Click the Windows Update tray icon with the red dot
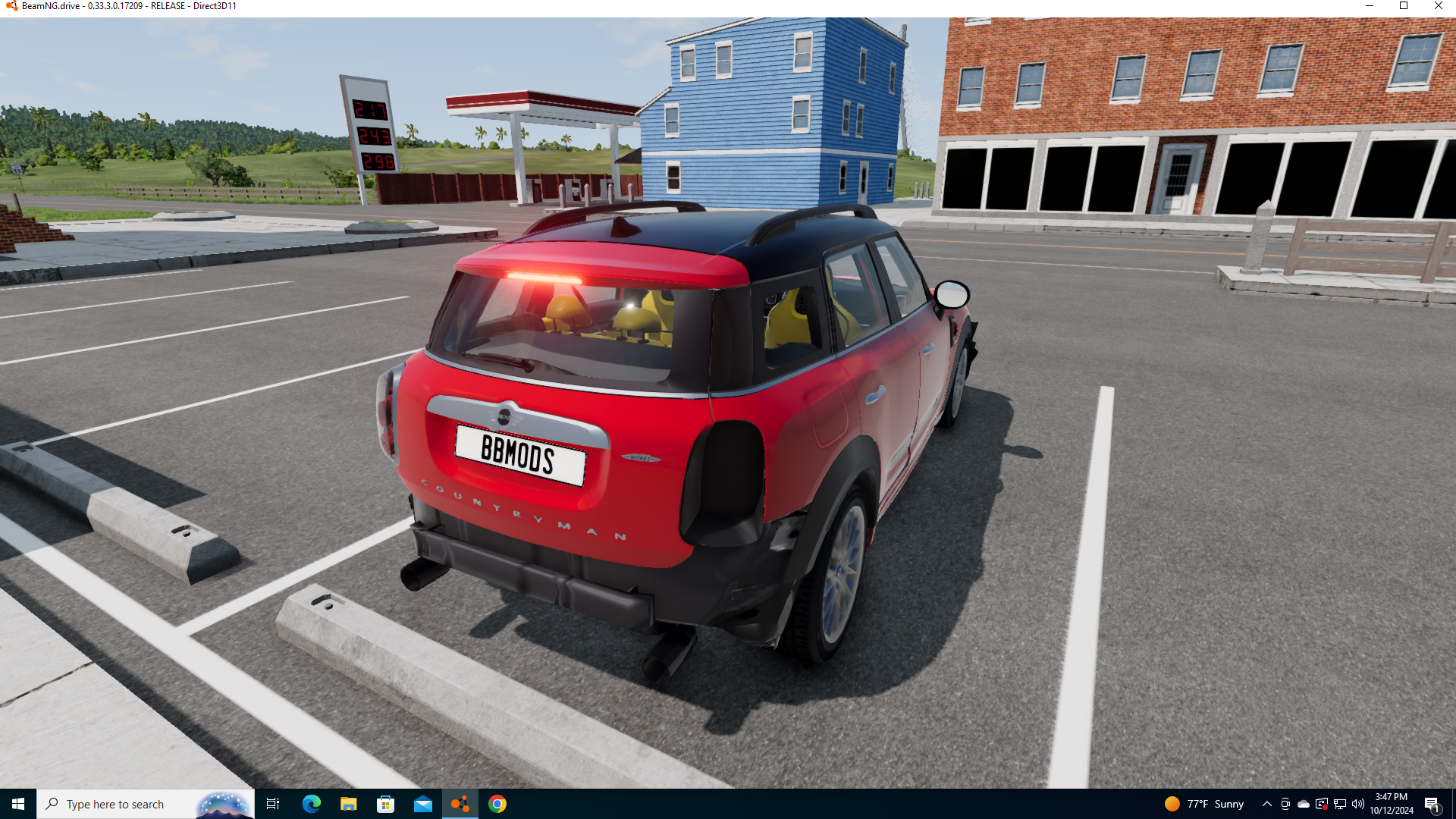1456x819 pixels. 1322,804
